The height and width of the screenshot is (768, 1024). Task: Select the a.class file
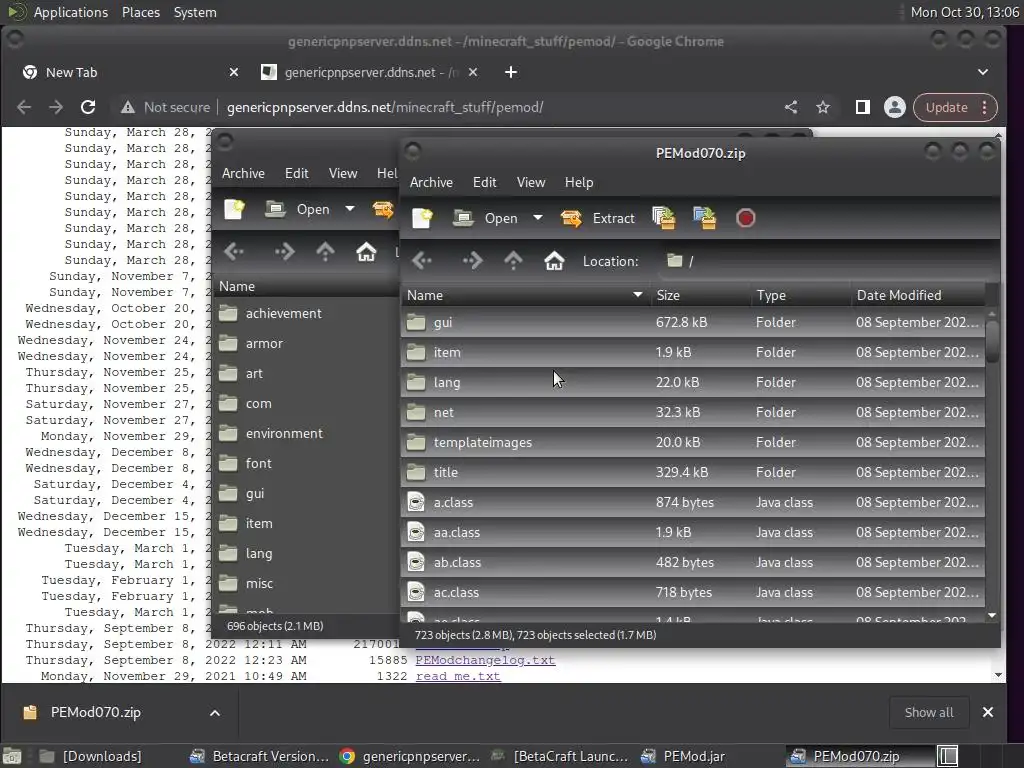[692, 503]
